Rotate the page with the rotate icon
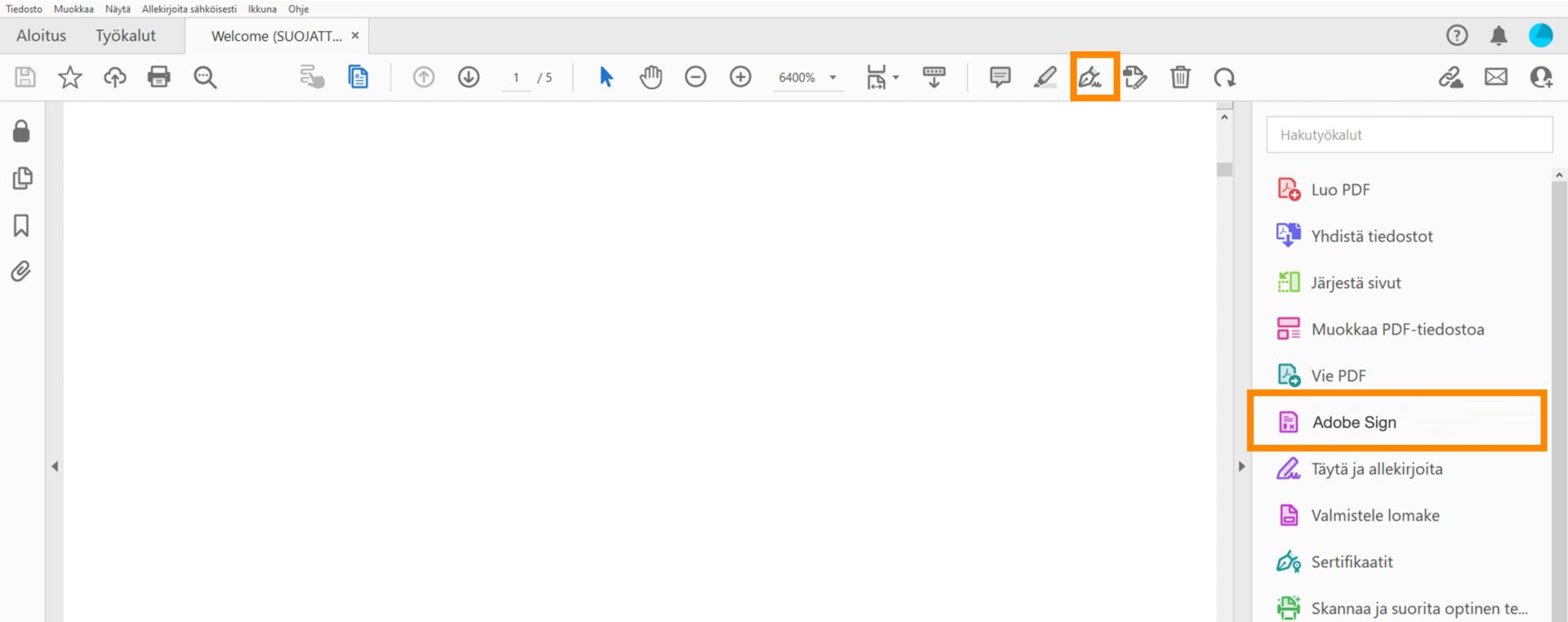The width and height of the screenshot is (1568, 622). [x=1225, y=78]
